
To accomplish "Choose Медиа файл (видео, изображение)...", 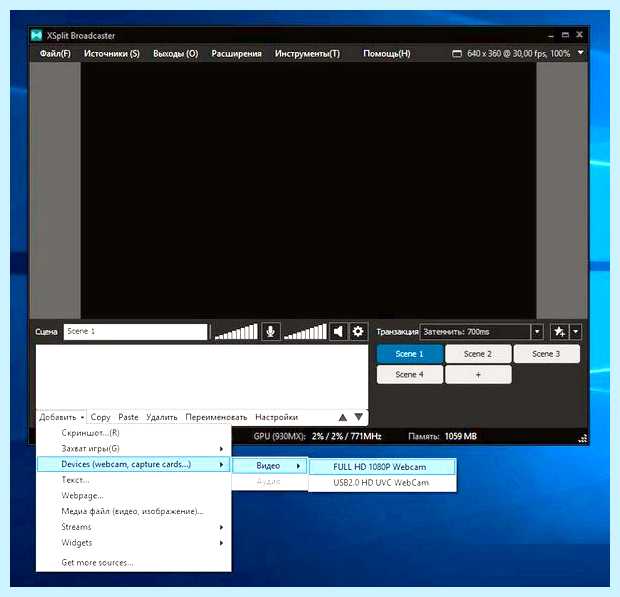I will tap(134, 511).
